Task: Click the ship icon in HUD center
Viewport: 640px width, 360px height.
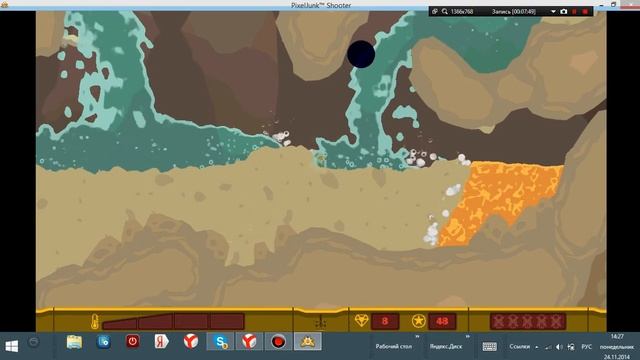Action: click(x=320, y=322)
